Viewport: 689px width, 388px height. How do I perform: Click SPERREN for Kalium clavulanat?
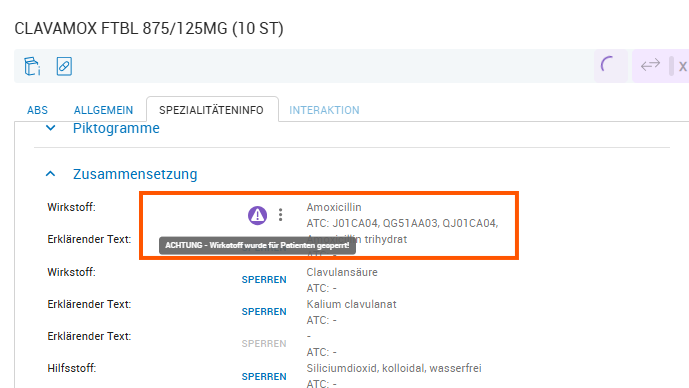264,312
